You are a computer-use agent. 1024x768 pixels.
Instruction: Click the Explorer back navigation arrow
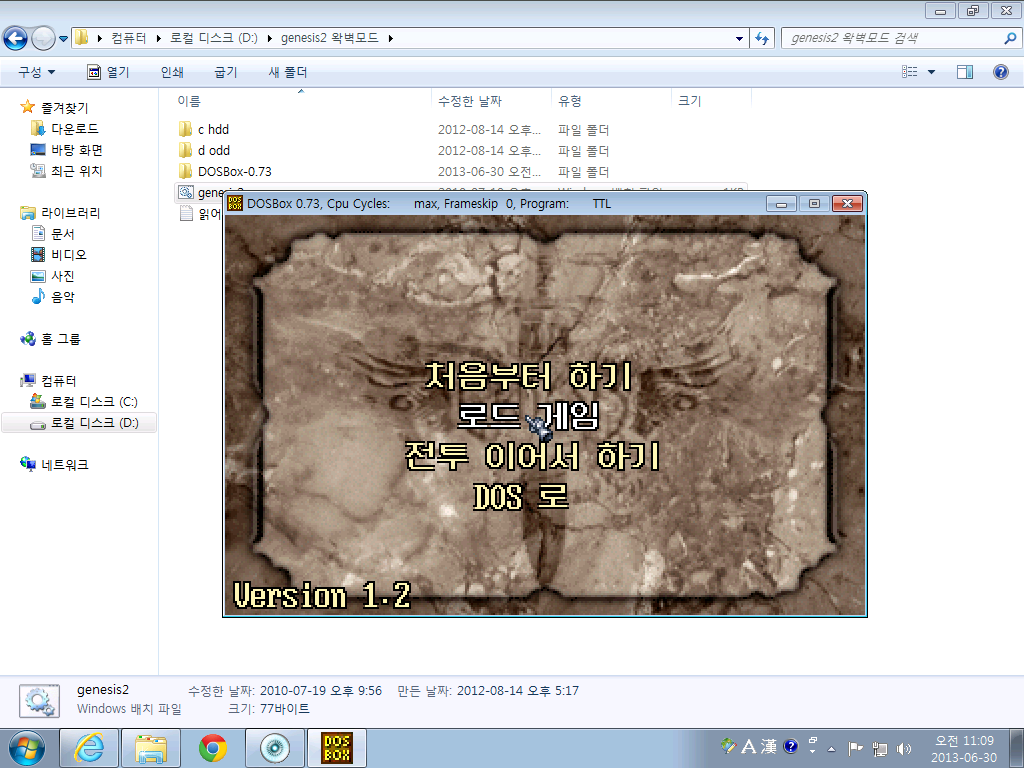pyautogui.click(x=16, y=39)
